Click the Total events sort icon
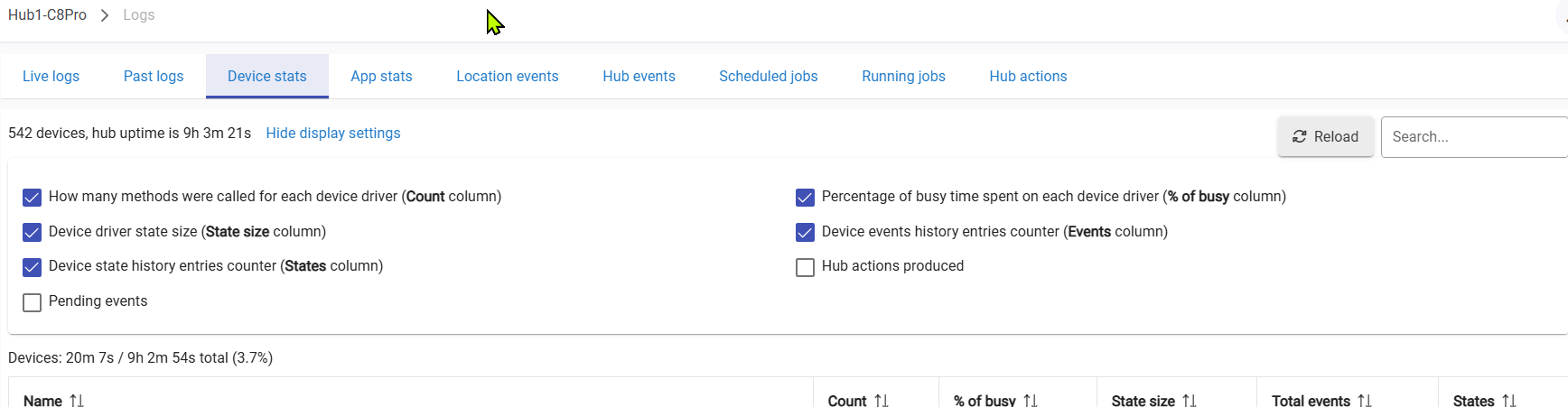The height and width of the screenshot is (407, 1568). tap(1365, 400)
